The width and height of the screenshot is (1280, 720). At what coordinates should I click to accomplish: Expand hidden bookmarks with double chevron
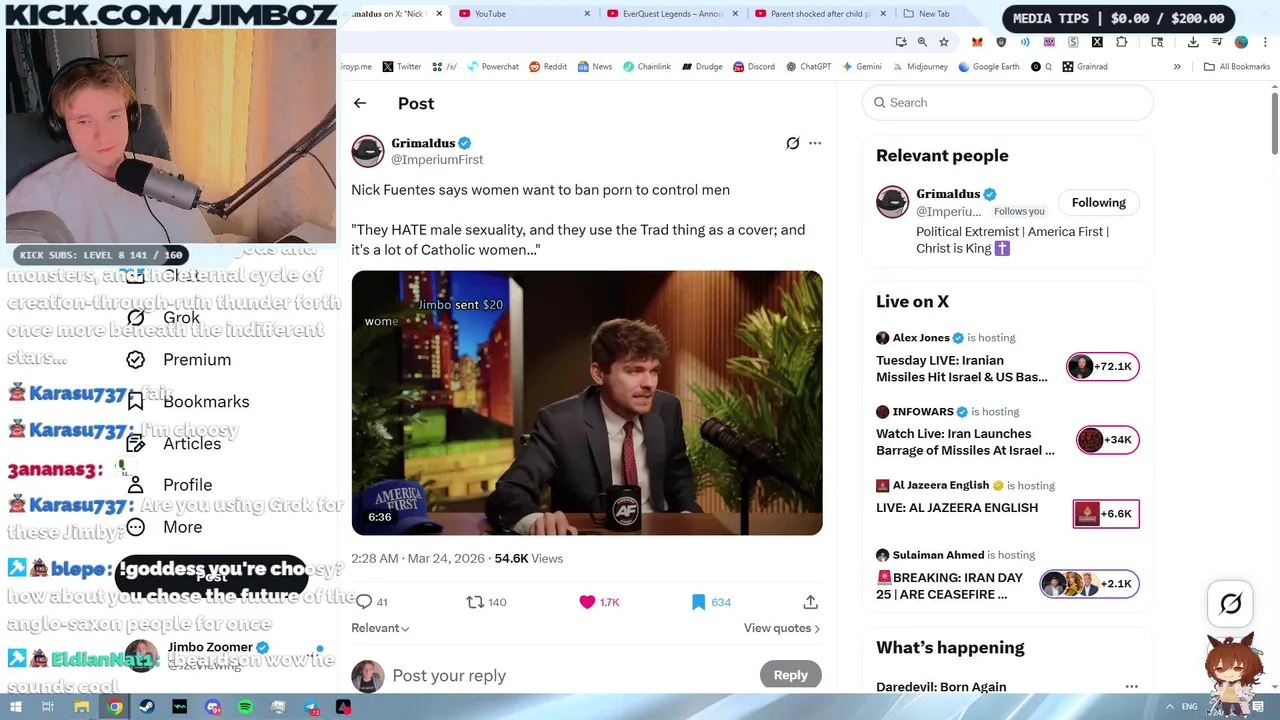pos(1177,67)
